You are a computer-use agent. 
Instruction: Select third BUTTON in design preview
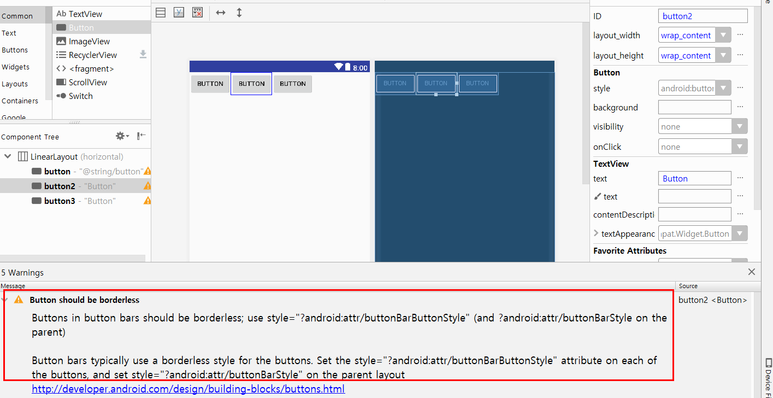coord(293,84)
